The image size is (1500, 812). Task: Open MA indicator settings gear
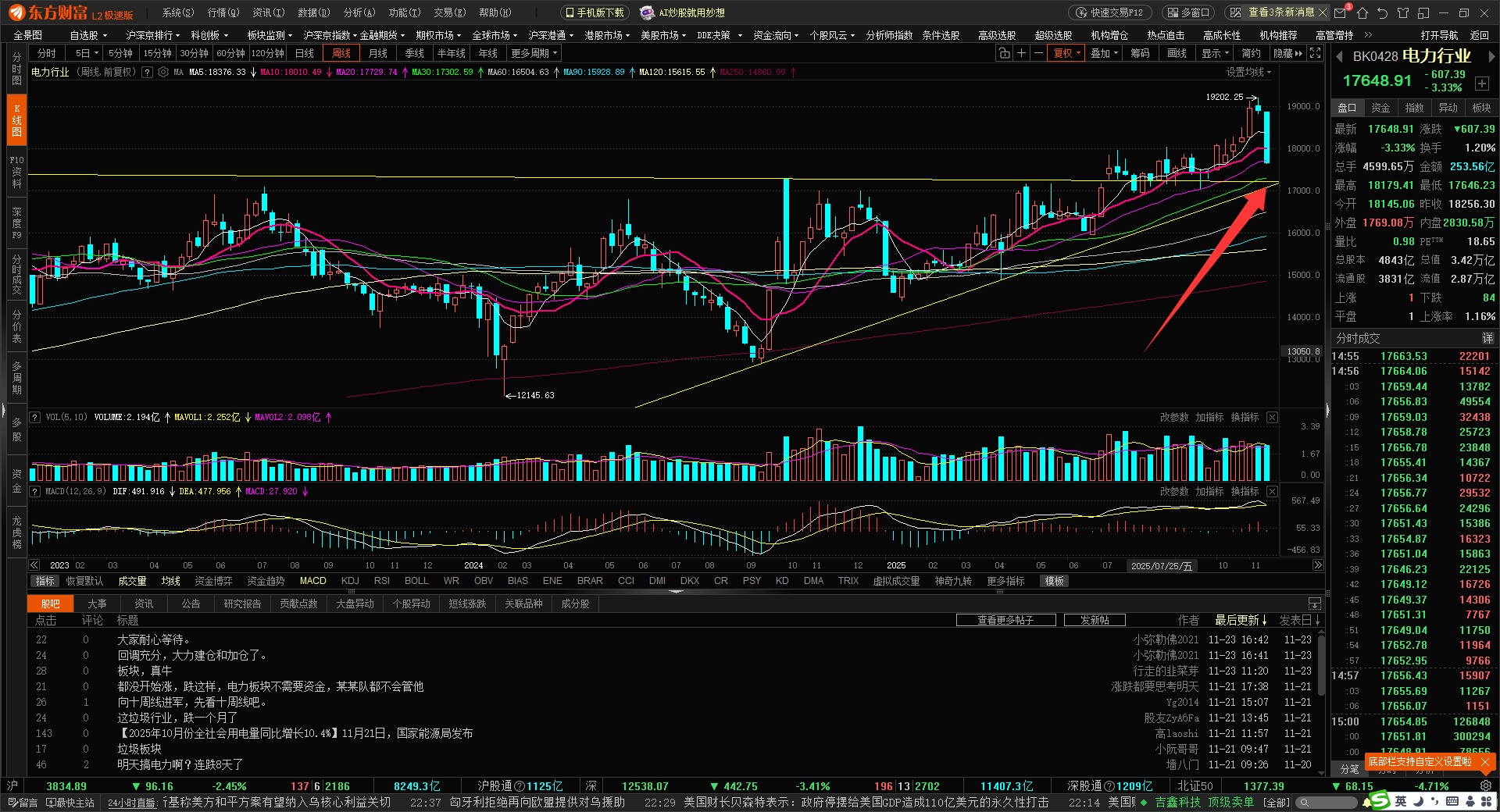click(x=163, y=72)
